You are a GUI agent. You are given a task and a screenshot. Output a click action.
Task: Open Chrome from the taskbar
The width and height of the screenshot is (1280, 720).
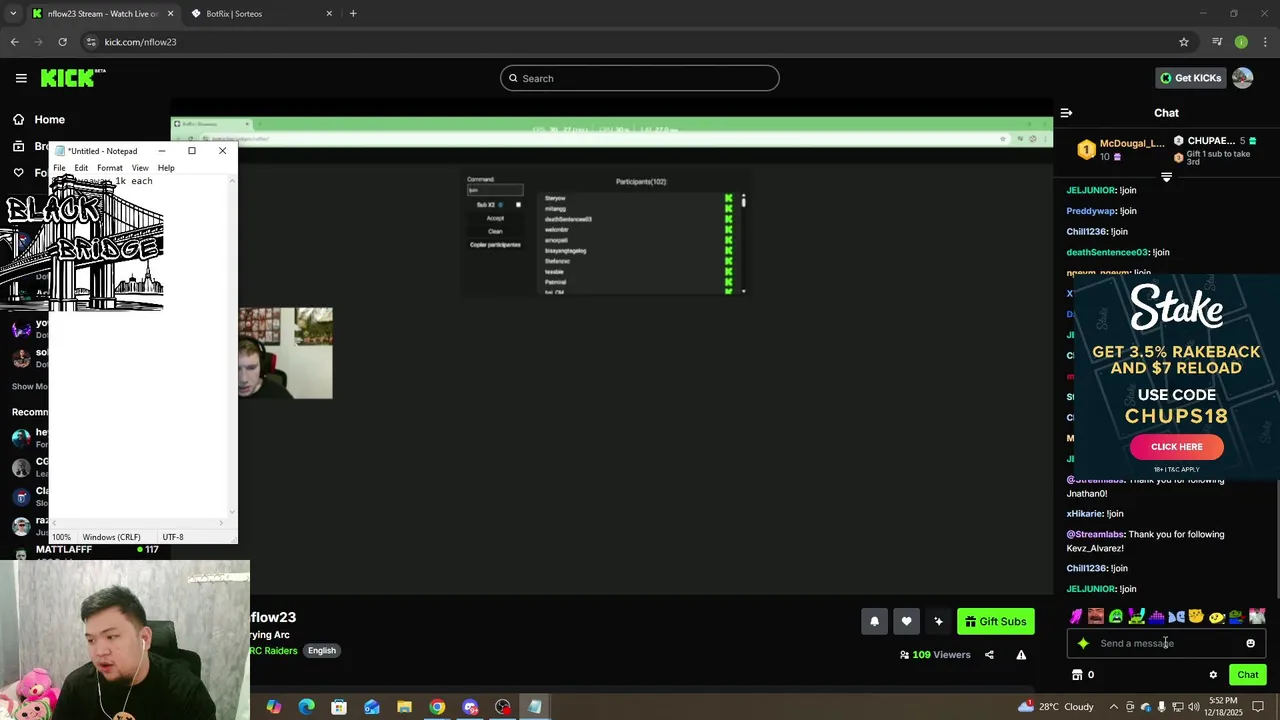pyautogui.click(x=437, y=707)
